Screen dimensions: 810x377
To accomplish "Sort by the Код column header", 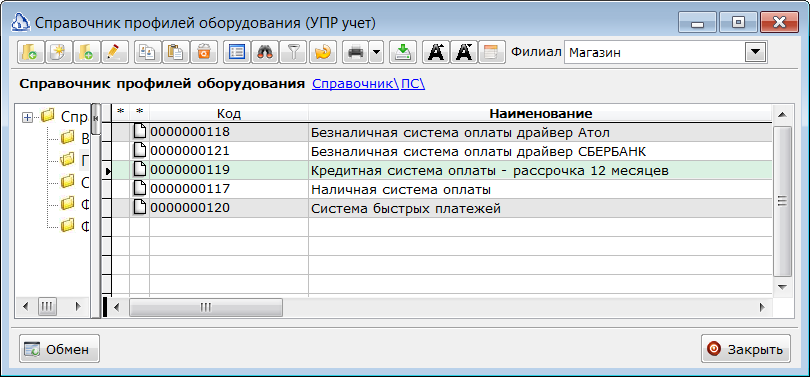I will [229, 113].
